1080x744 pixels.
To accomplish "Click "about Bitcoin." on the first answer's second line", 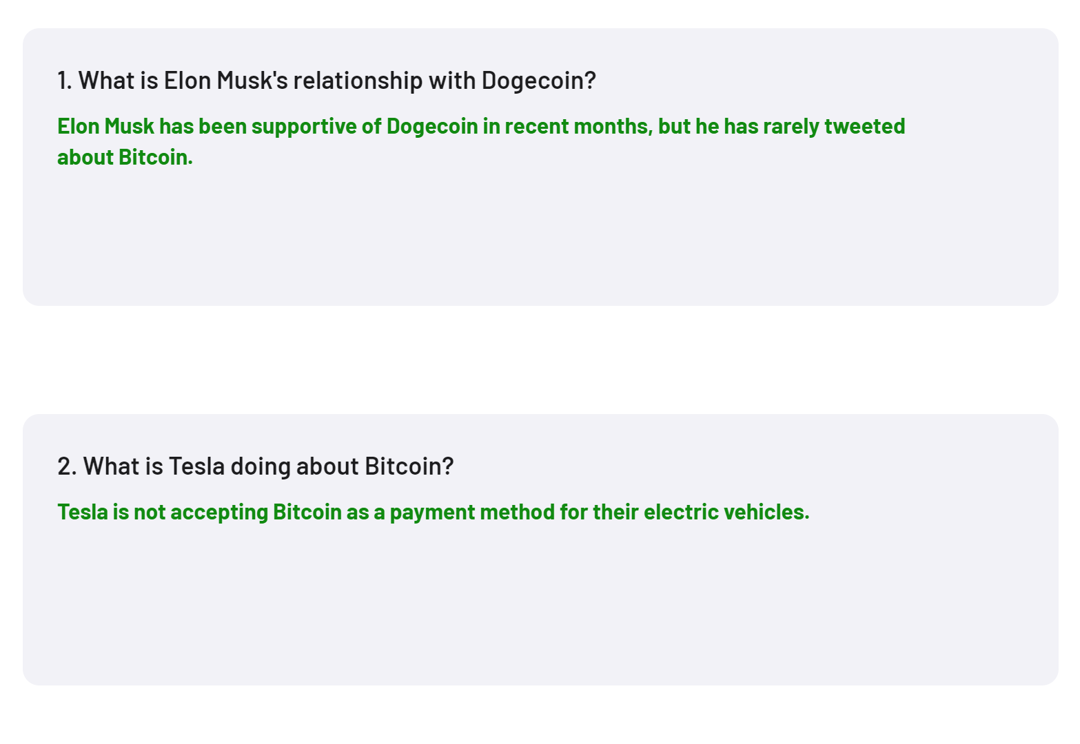I will coord(125,157).
